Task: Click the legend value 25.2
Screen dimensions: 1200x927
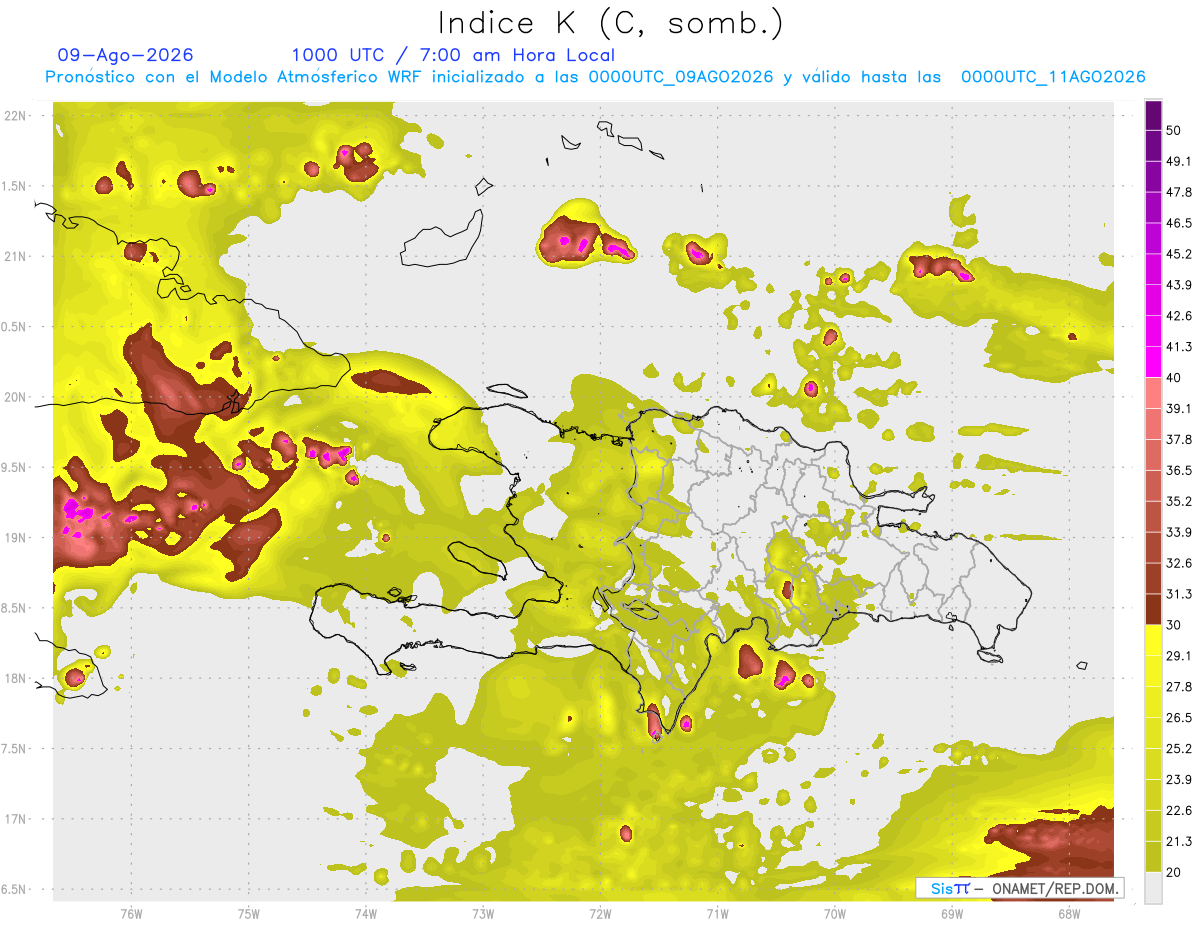Action: [x=1178, y=748]
